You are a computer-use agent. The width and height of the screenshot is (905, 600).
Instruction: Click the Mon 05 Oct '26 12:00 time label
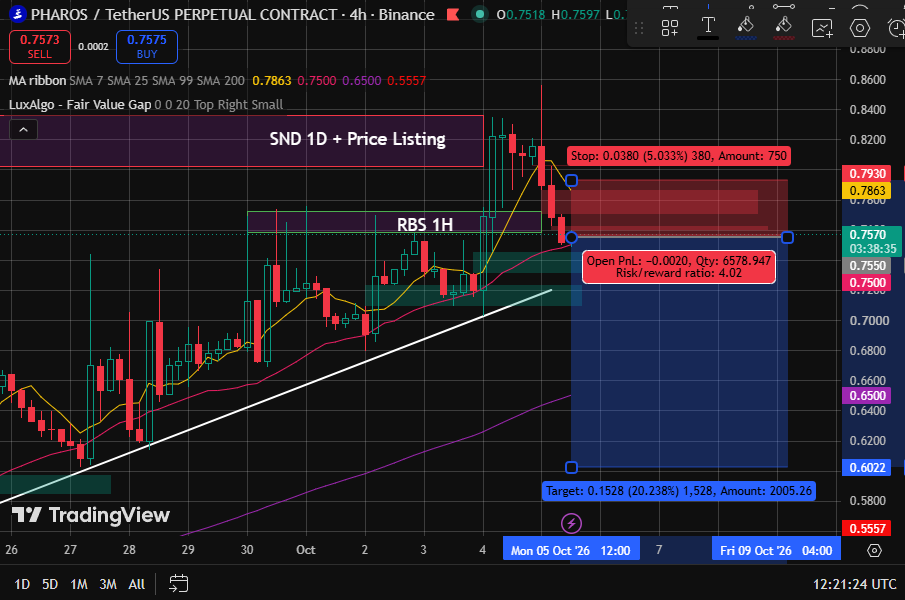[571, 550]
